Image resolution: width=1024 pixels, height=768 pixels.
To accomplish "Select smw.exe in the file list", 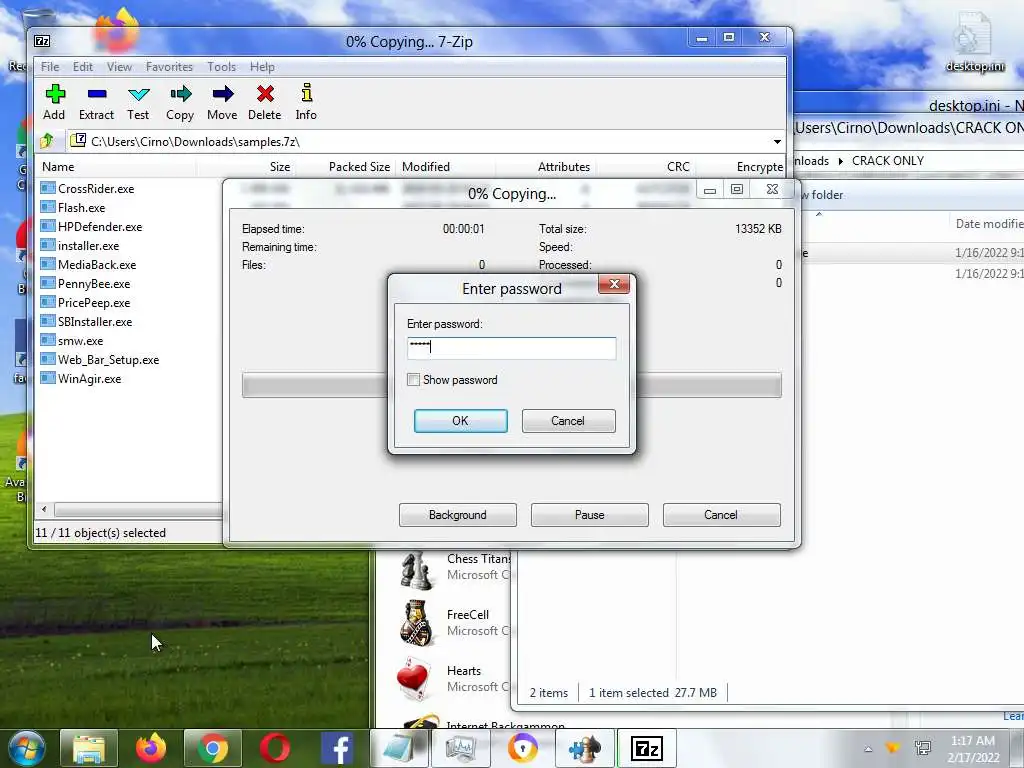I will (80, 340).
